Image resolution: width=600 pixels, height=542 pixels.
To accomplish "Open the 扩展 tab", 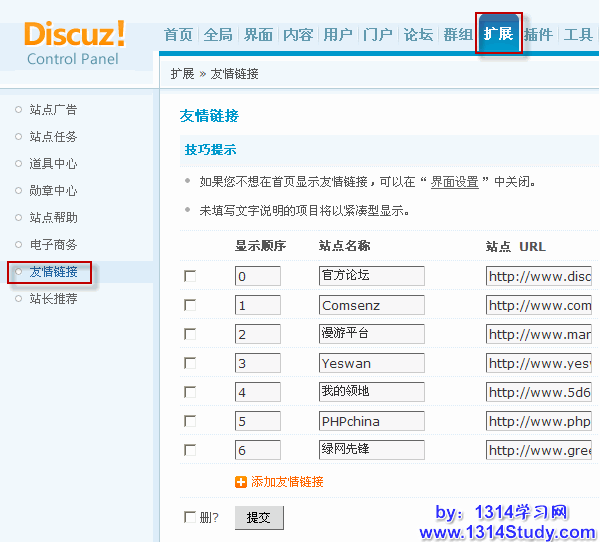I will point(498,35).
